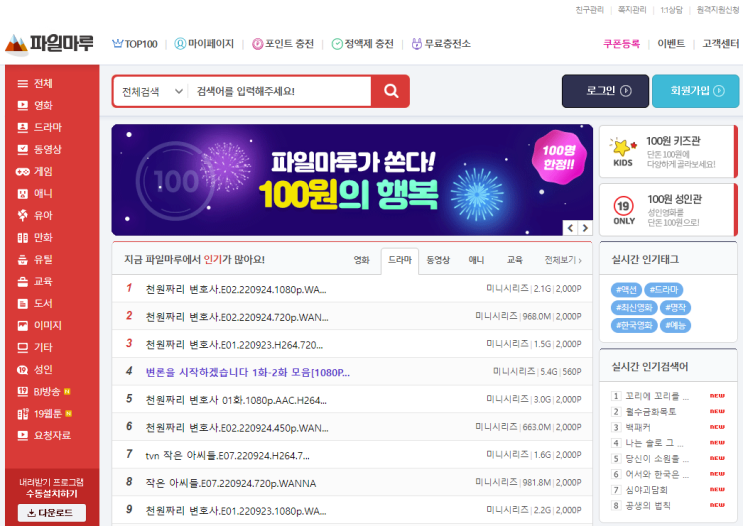
Task: Open 쪽지관리 at top right
Action: click(632, 10)
